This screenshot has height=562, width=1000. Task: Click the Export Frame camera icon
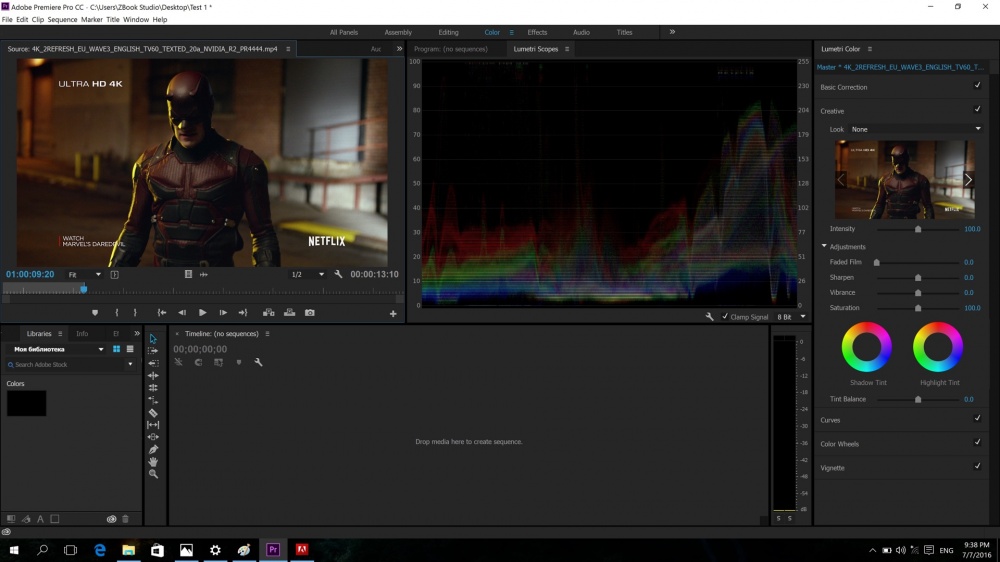coord(310,313)
